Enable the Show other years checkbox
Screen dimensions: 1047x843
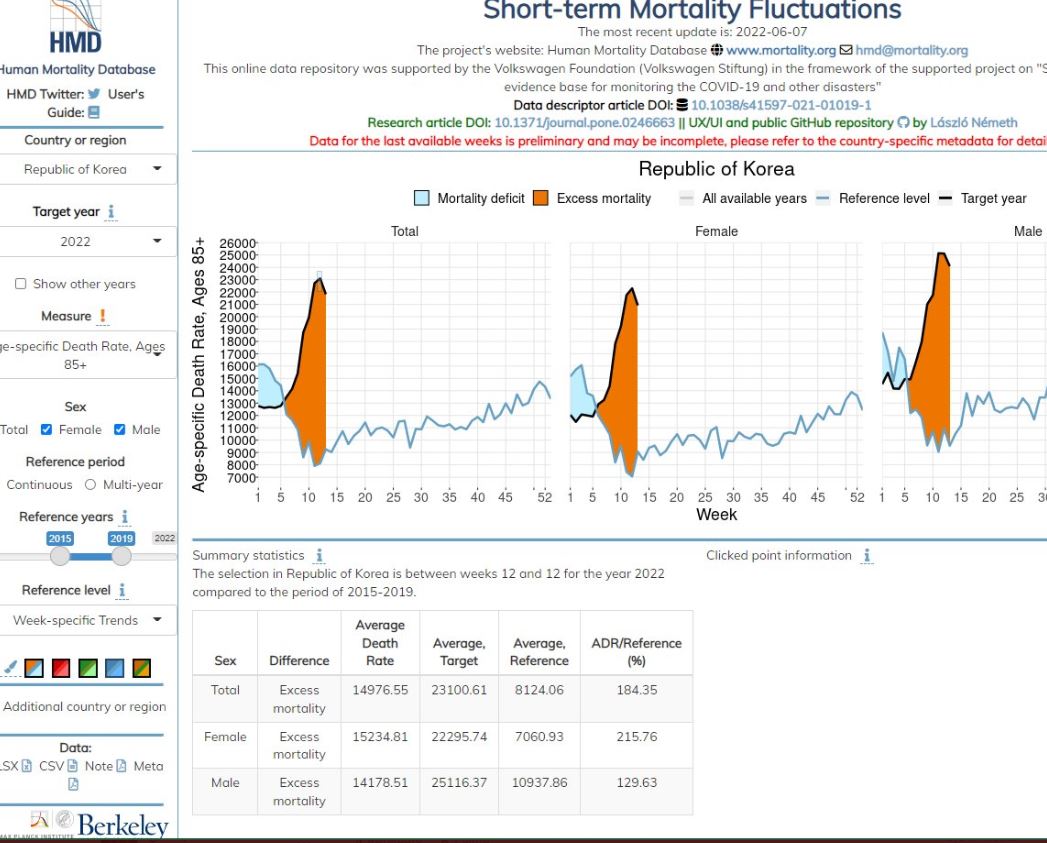pos(21,284)
